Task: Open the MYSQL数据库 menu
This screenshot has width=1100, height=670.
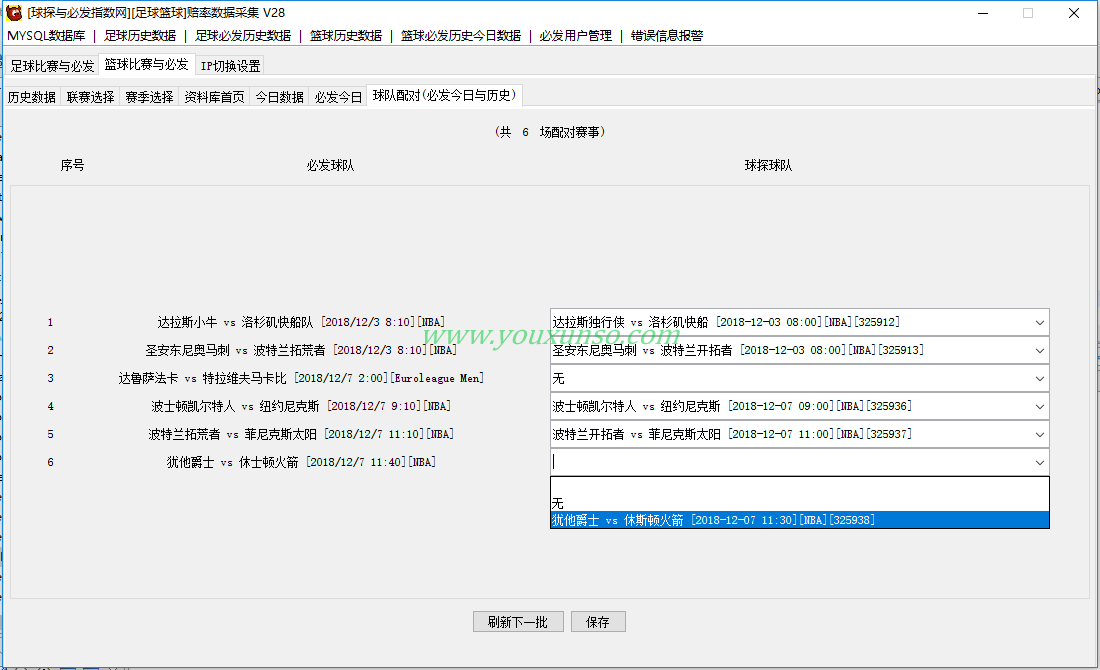Action: click(x=46, y=36)
